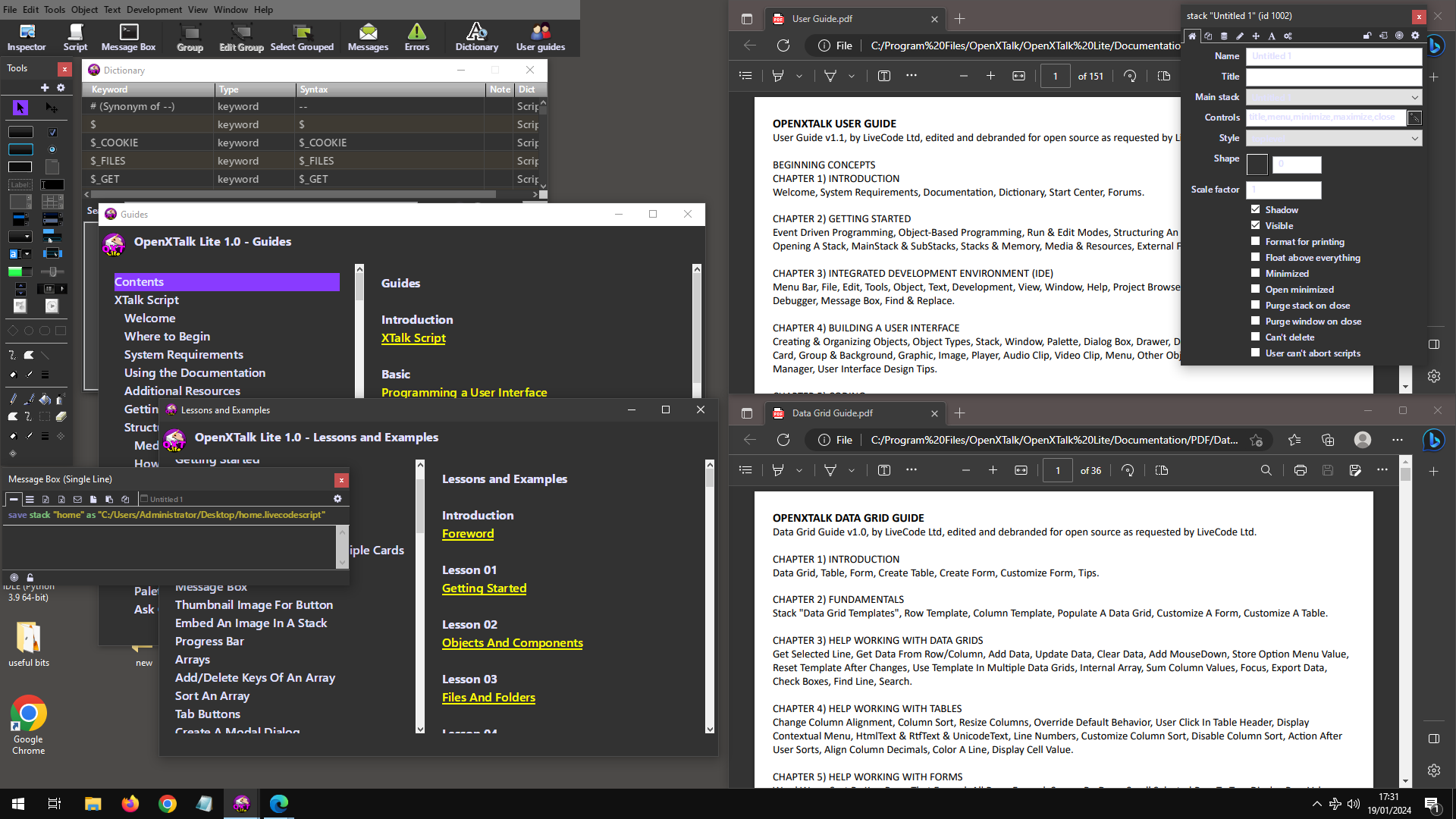This screenshot has width=1456, height=819.
Task: Open Settings and more in Data Grid browser window
Action: point(1398,440)
